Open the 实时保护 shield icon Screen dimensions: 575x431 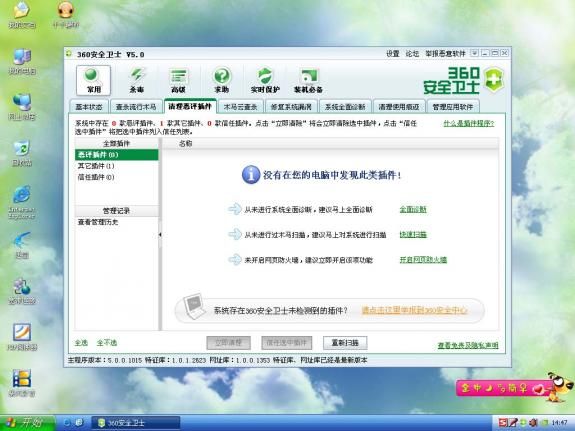[x=265, y=80]
